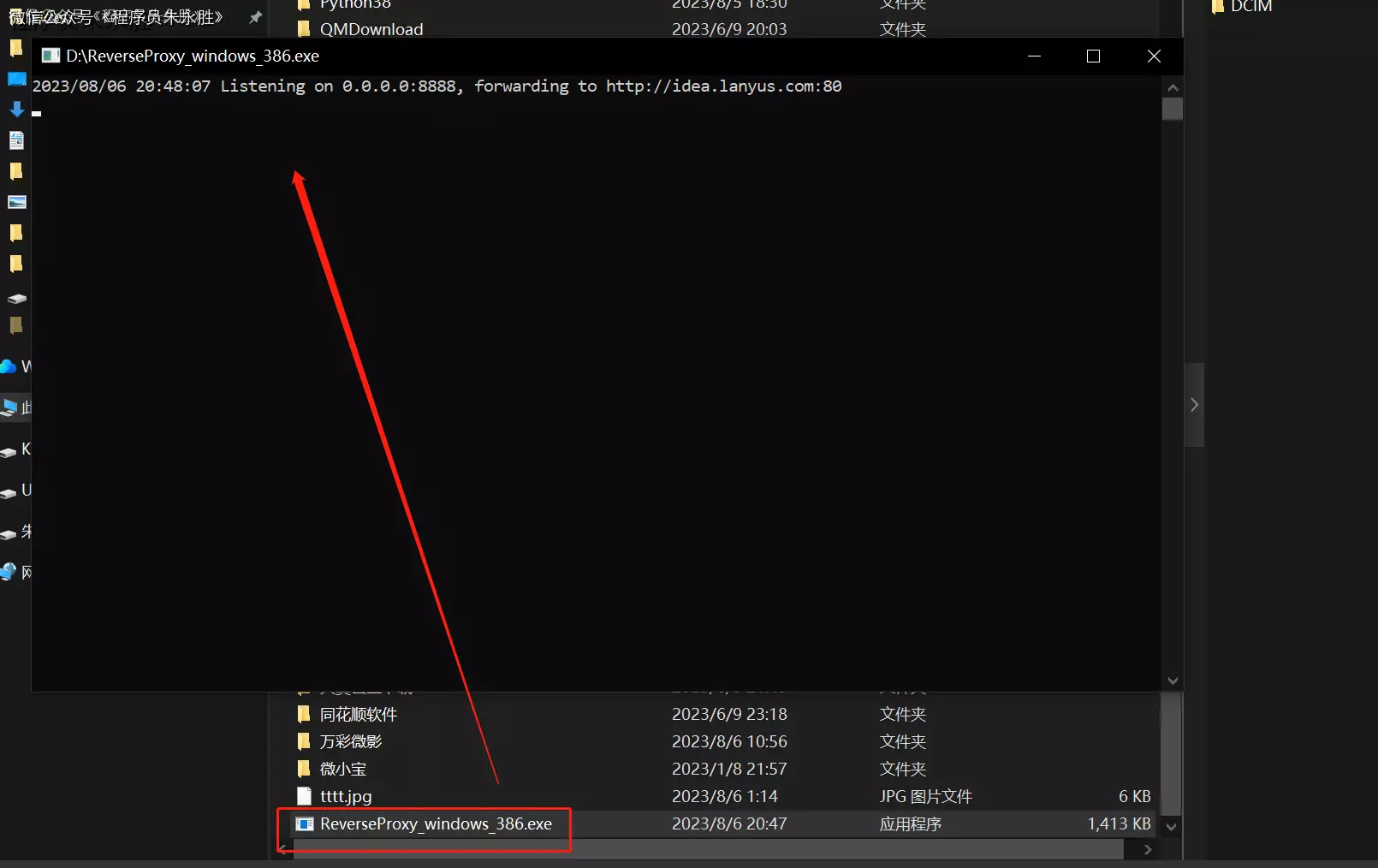Click the console scrollbar's down arrow
The height and width of the screenshot is (868, 1378).
[1173, 681]
